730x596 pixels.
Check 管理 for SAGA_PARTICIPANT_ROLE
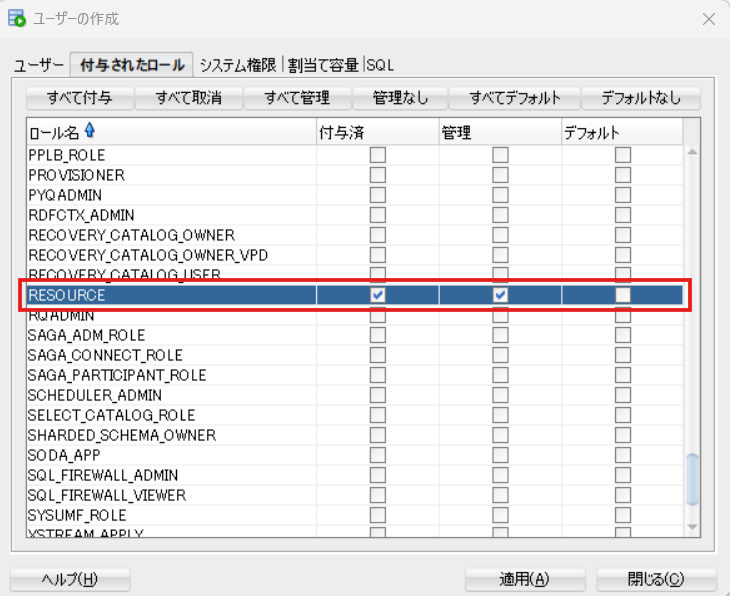tap(500, 375)
